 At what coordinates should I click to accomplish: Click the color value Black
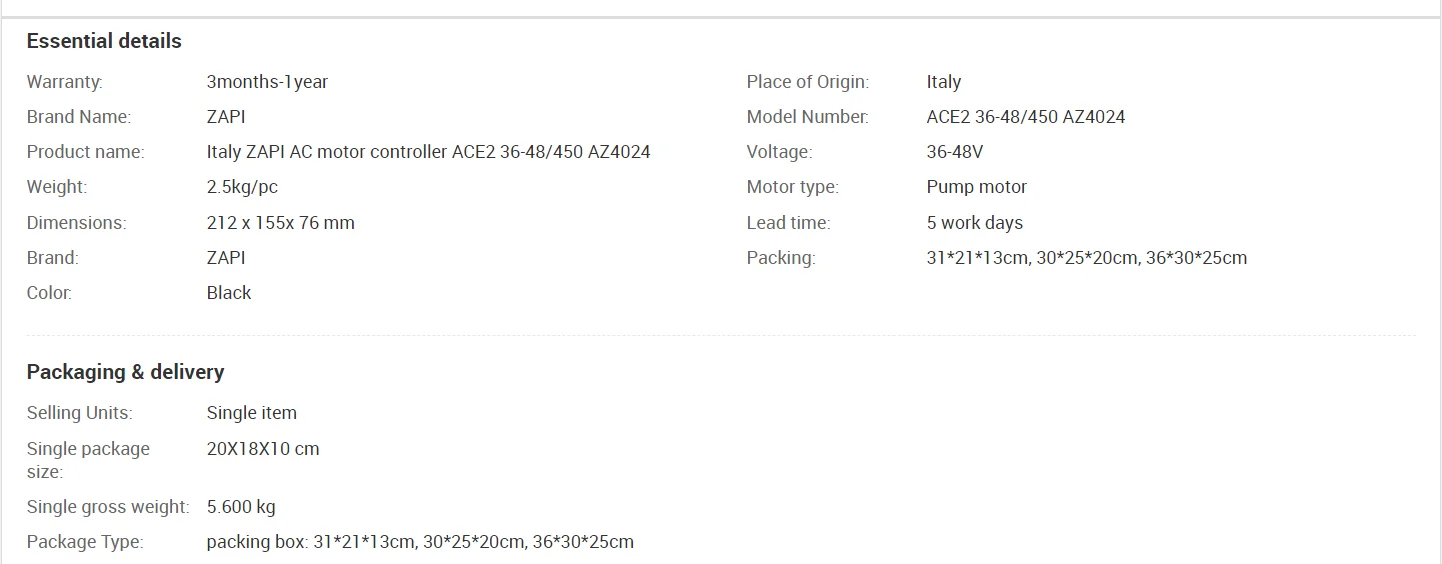click(229, 293)
